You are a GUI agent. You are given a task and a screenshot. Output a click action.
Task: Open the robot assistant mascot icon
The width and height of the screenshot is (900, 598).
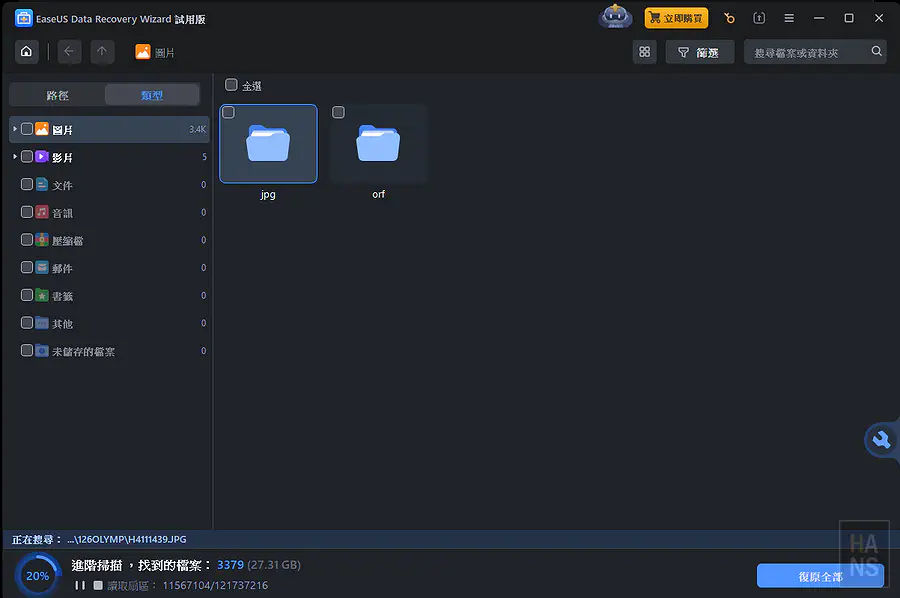tap(615, 18)
